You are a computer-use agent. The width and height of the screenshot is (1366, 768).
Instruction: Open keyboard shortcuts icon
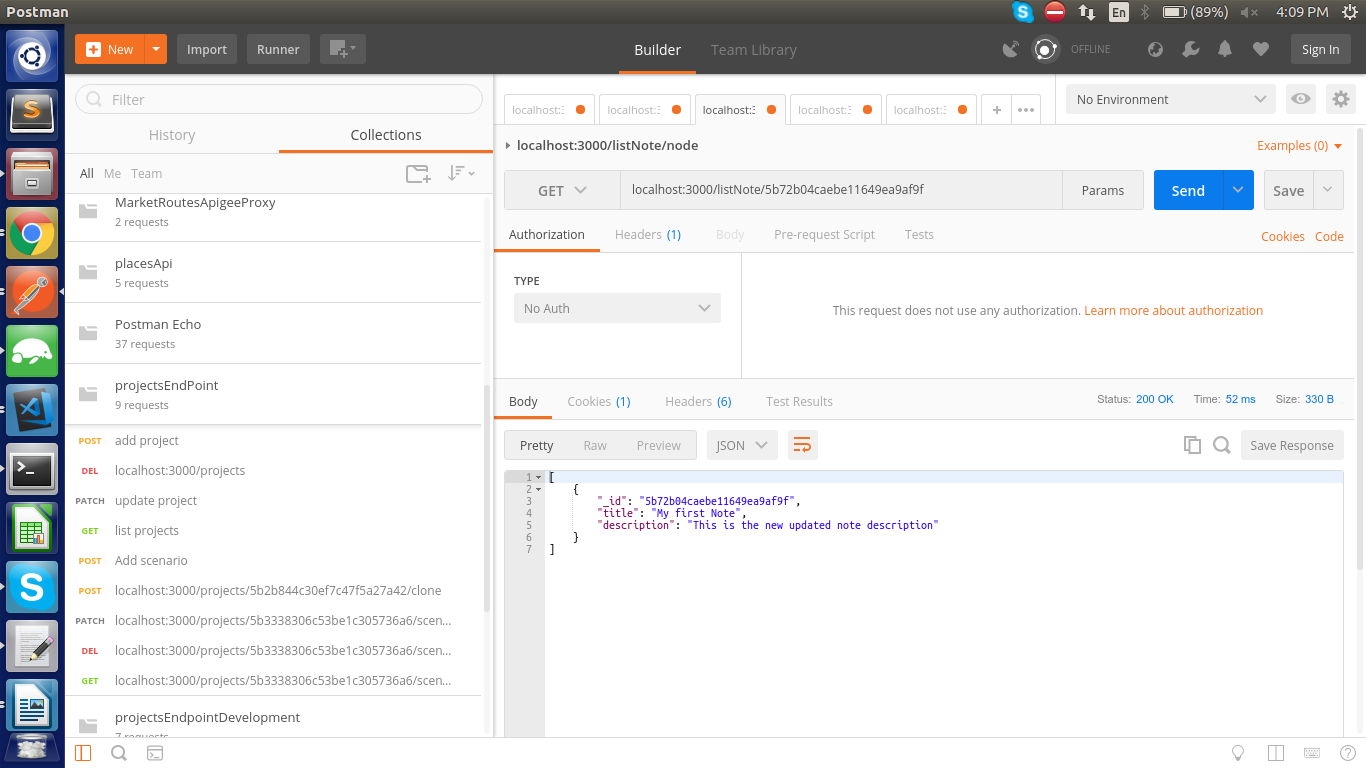[x=1312, y=753]
